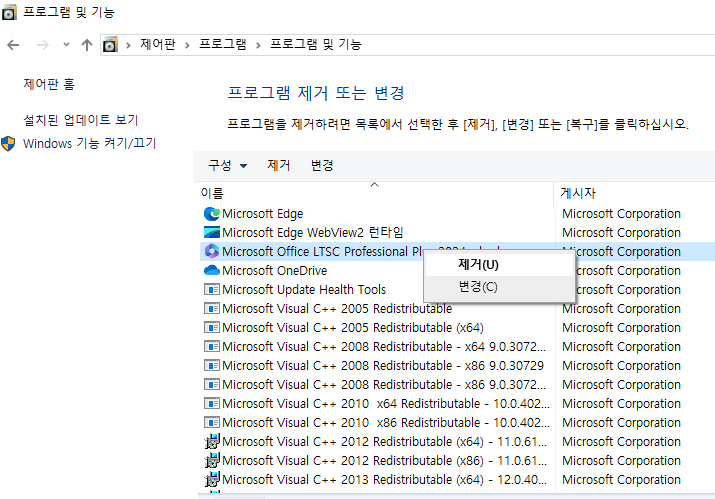Viewport: 715px width, 499px height.
Task: Select Microsoft Edge WebView2 런타임 row text
Action: (313, 233)
